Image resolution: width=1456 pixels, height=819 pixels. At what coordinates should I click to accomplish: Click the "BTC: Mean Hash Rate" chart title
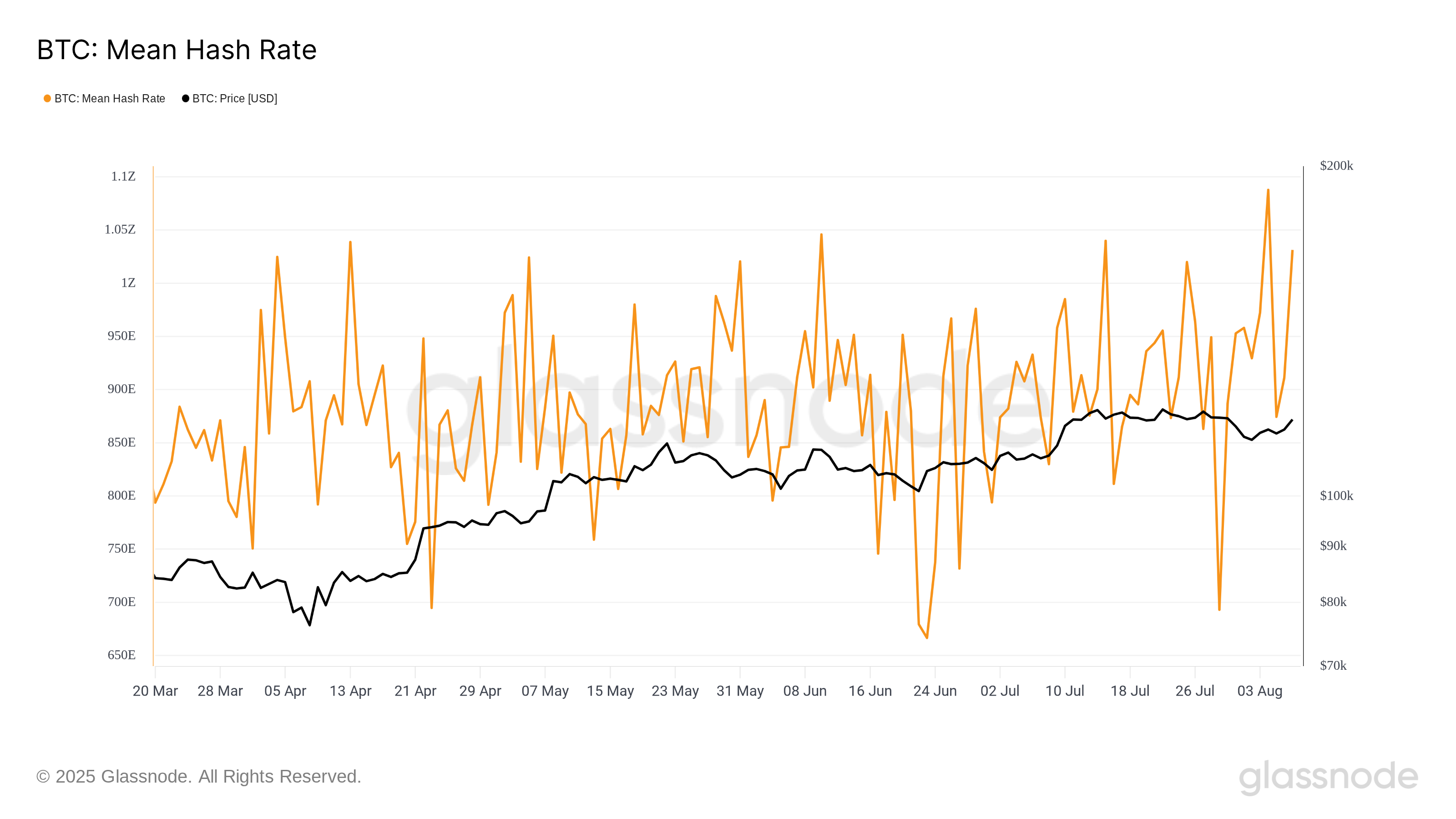point(177,50)
